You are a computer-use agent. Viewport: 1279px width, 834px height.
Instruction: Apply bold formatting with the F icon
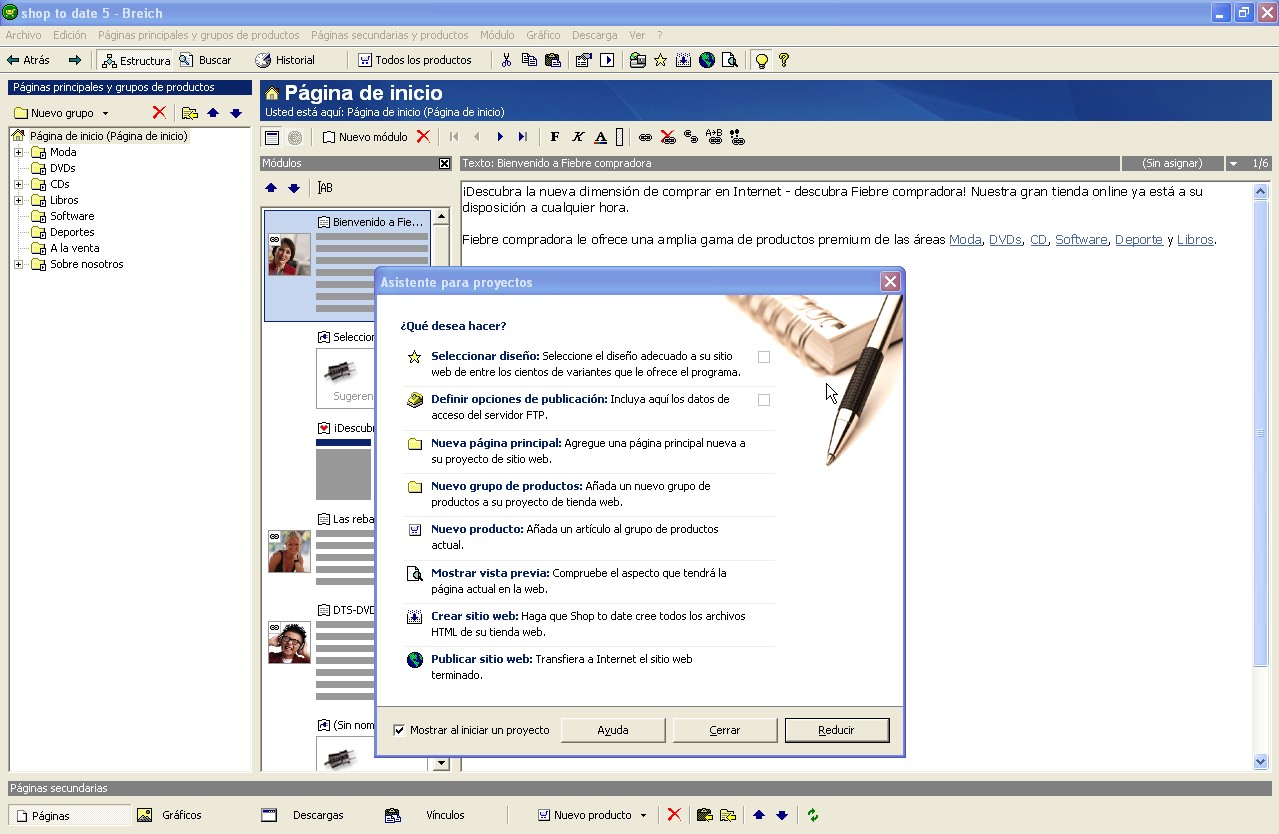coord(555,137)
